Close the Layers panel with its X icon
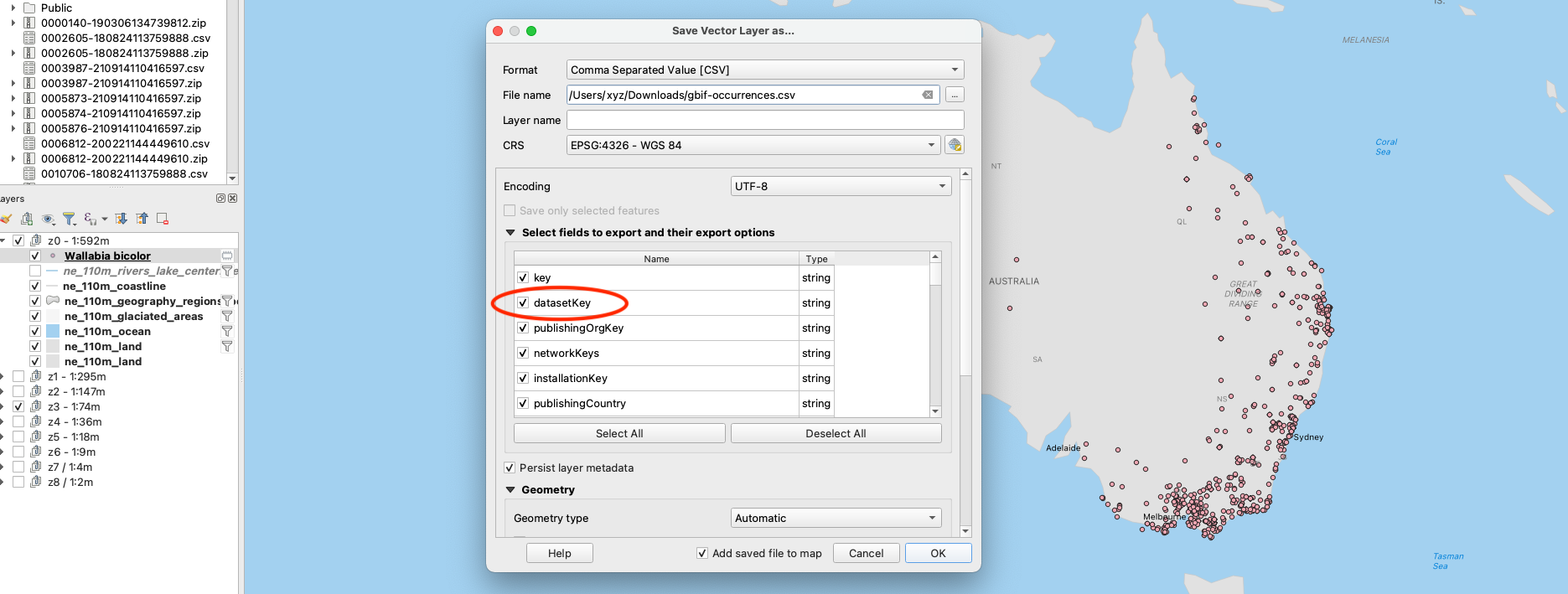This screenshot has height=594, width=1568. (x=232, y=199)
